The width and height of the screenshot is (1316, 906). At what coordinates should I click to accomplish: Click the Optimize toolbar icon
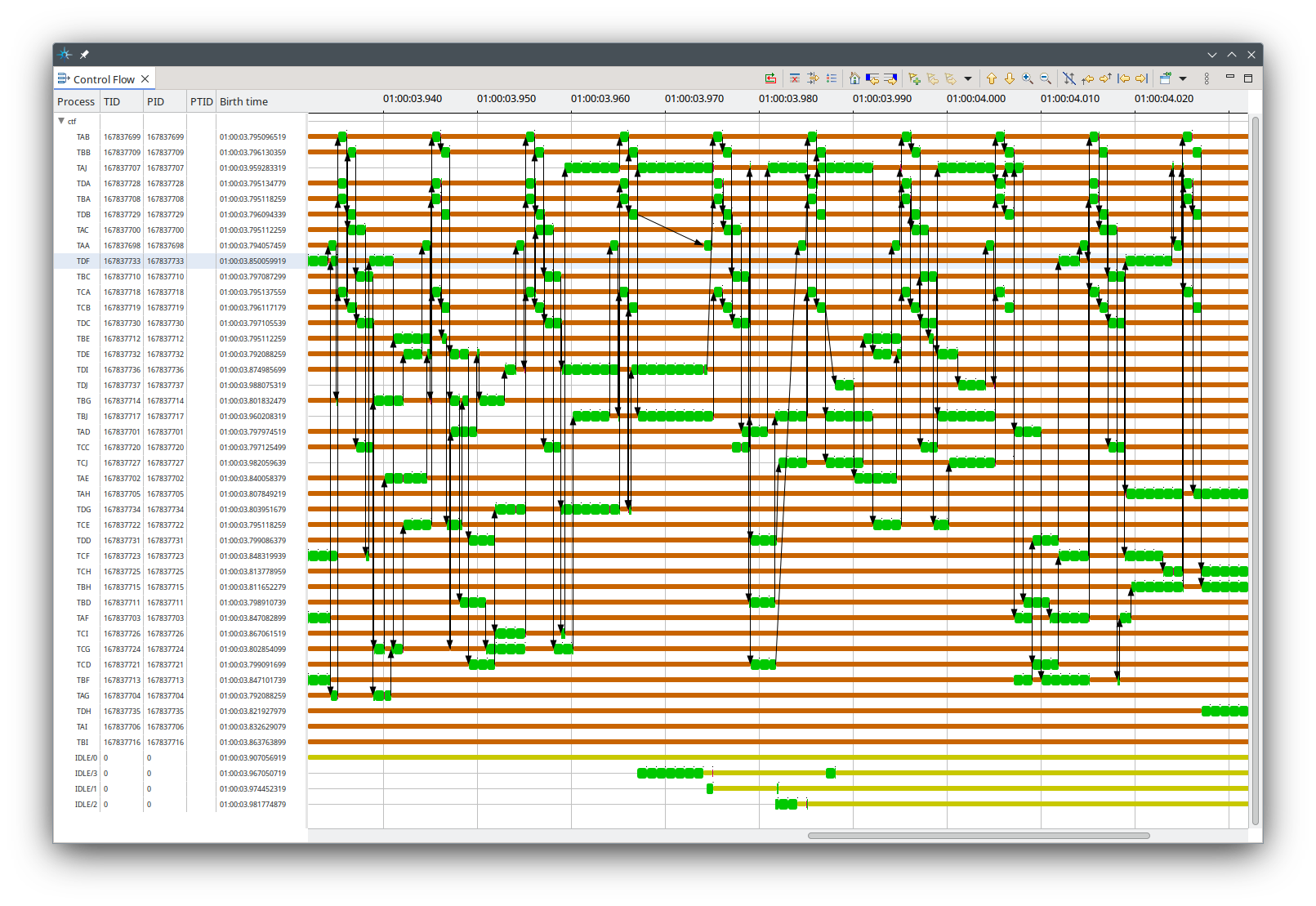tap(770, 78)
